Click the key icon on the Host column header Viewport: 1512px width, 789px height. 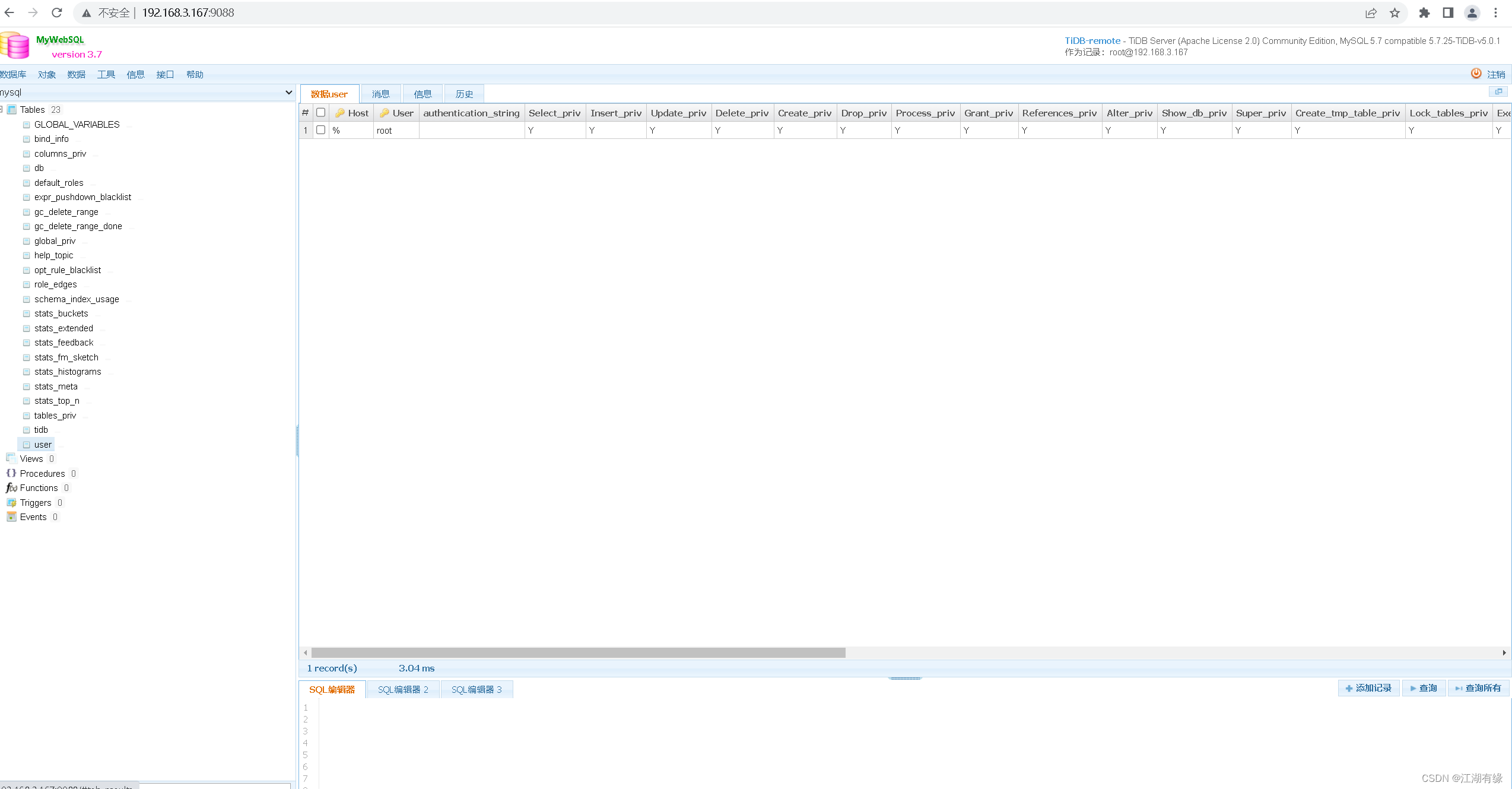pyautogui.click(x=340, y=113)
